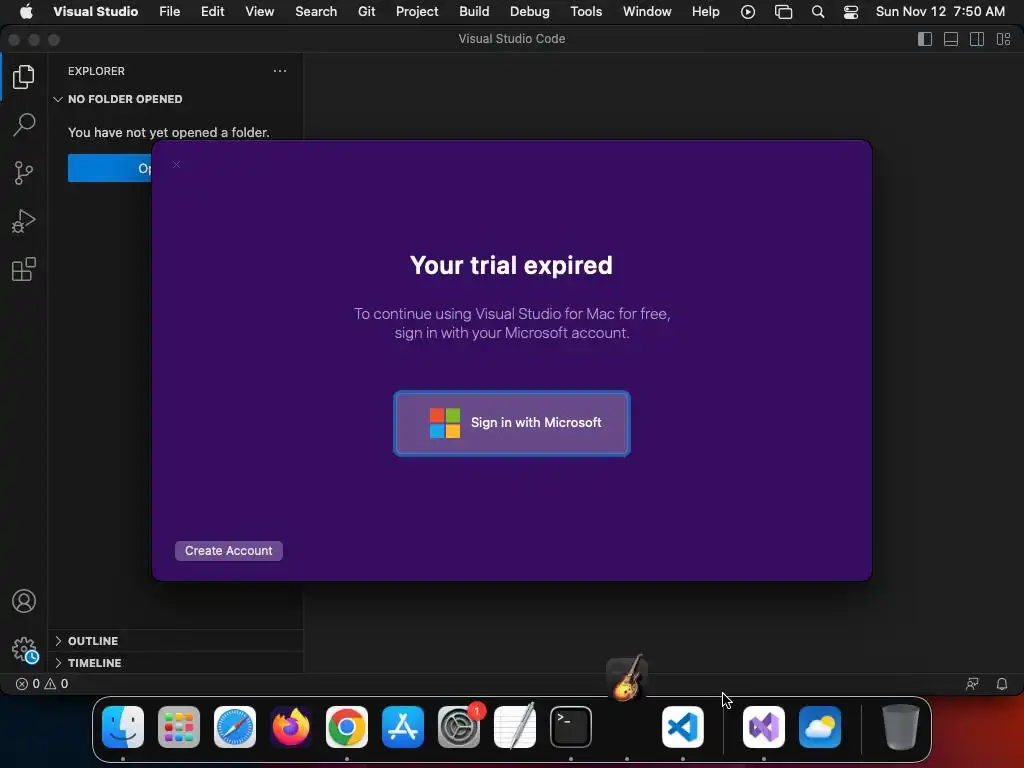
Task: Open App Store from the Dock
Action: click(x=403, y=727)
